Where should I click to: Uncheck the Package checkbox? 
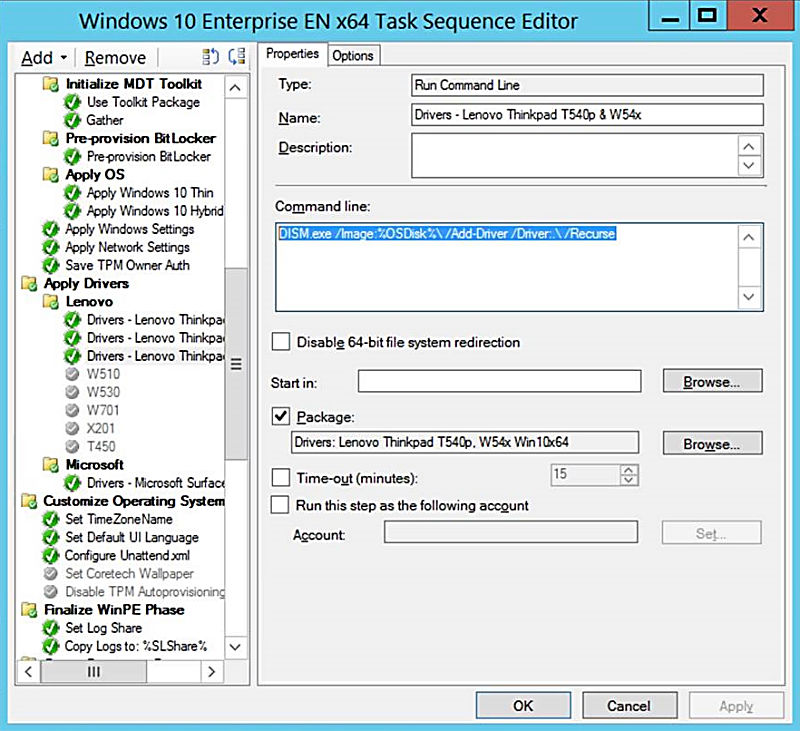(x=281, y=416)
